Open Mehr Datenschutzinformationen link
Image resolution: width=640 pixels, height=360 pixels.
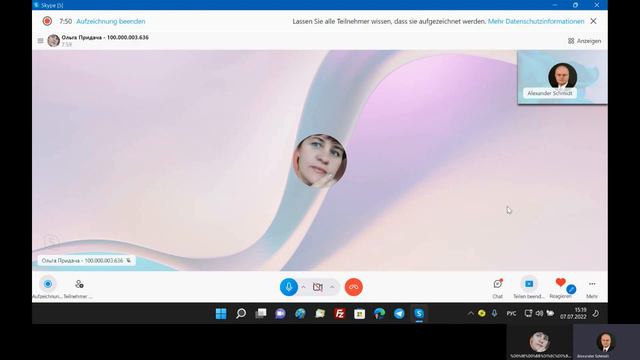(536, 21)
